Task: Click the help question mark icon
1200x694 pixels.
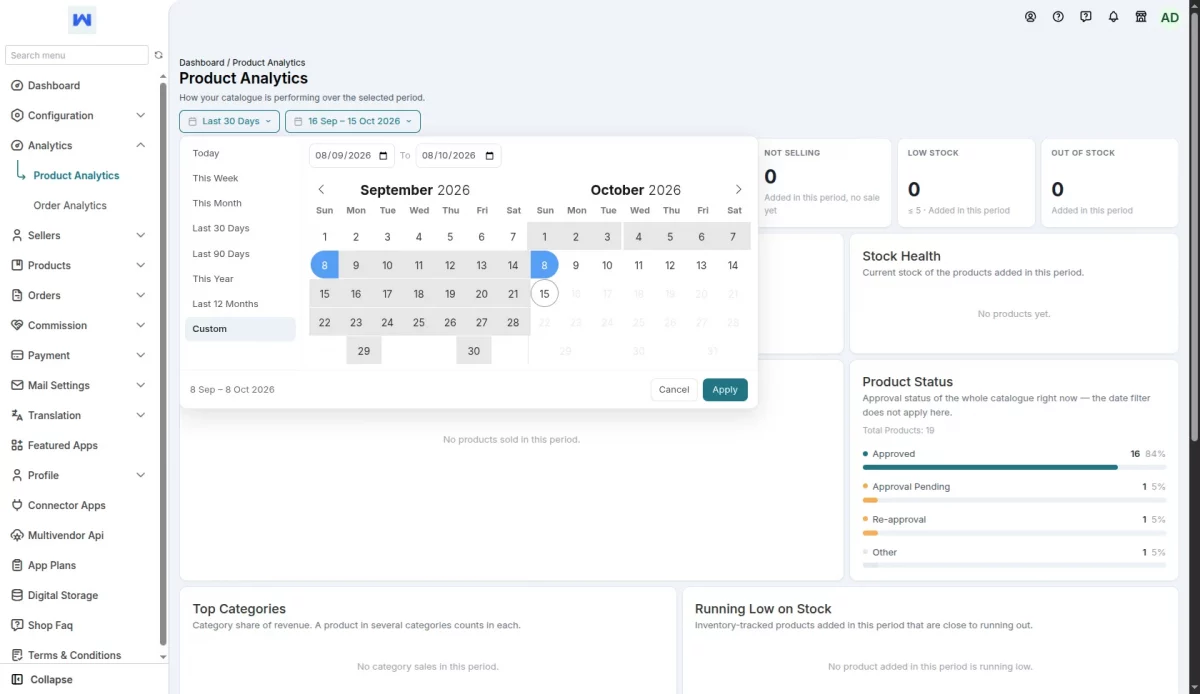Action: pos(1058,17)
